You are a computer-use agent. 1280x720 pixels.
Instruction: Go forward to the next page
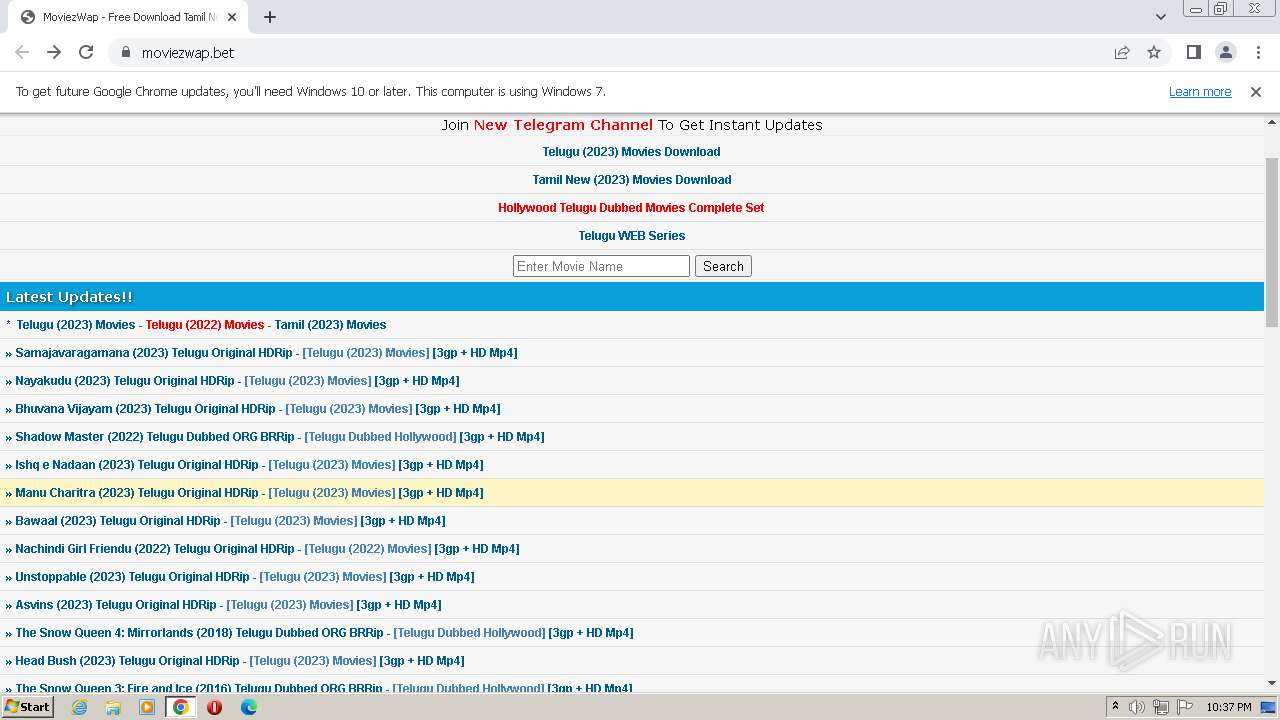(54, 52)
